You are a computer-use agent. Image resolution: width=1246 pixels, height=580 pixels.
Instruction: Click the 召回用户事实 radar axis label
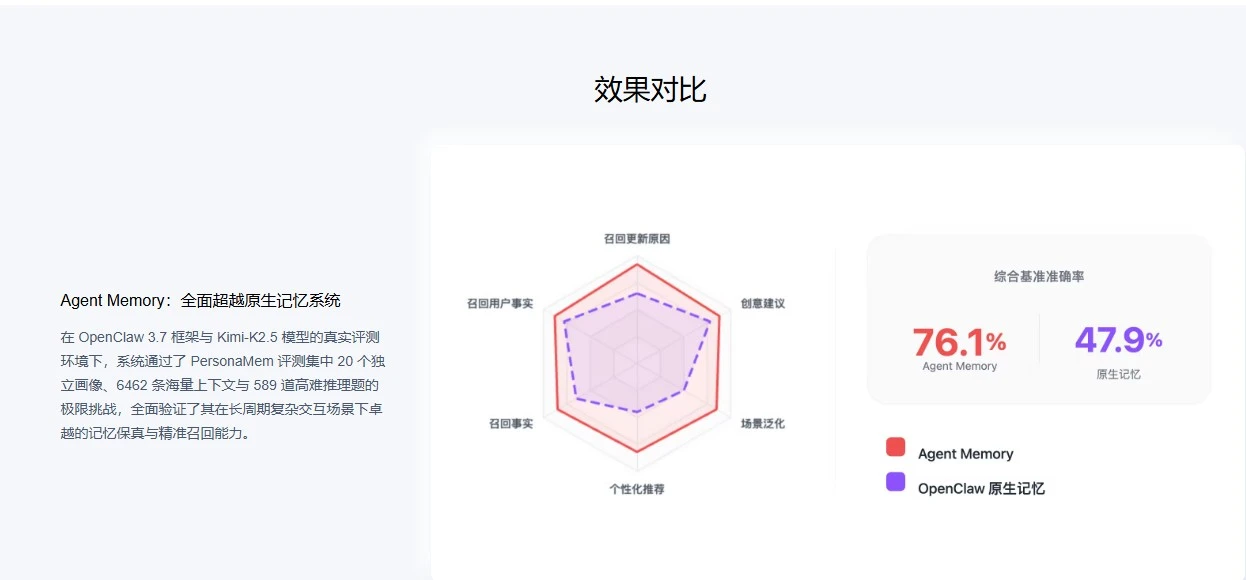[500, 303]
